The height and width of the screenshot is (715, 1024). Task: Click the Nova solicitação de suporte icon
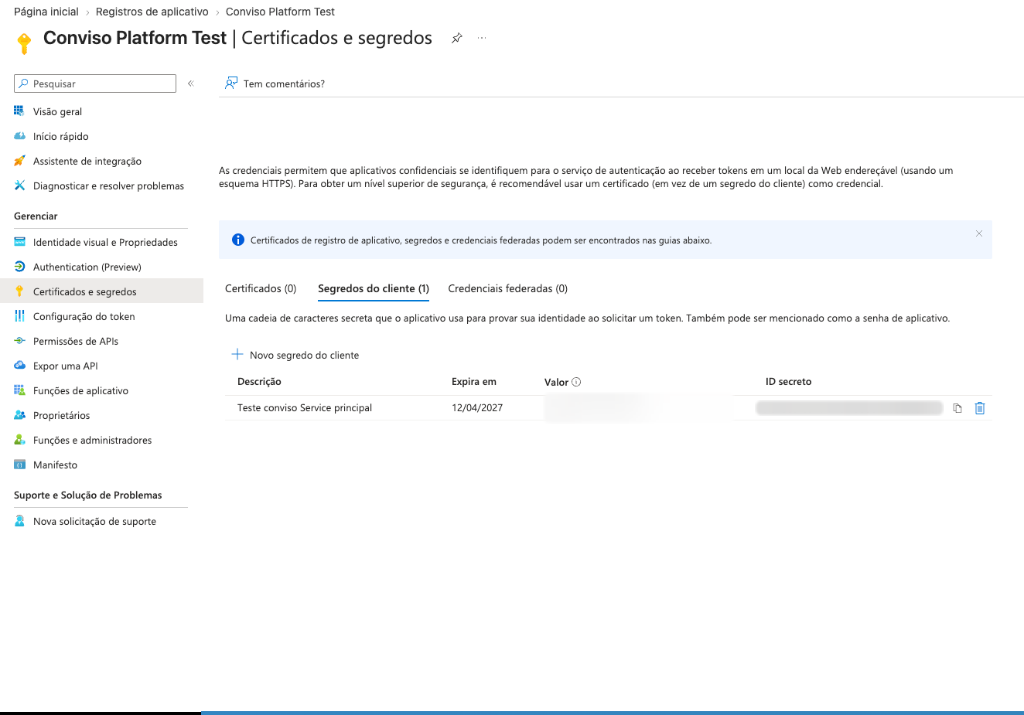tap(20, 521)
